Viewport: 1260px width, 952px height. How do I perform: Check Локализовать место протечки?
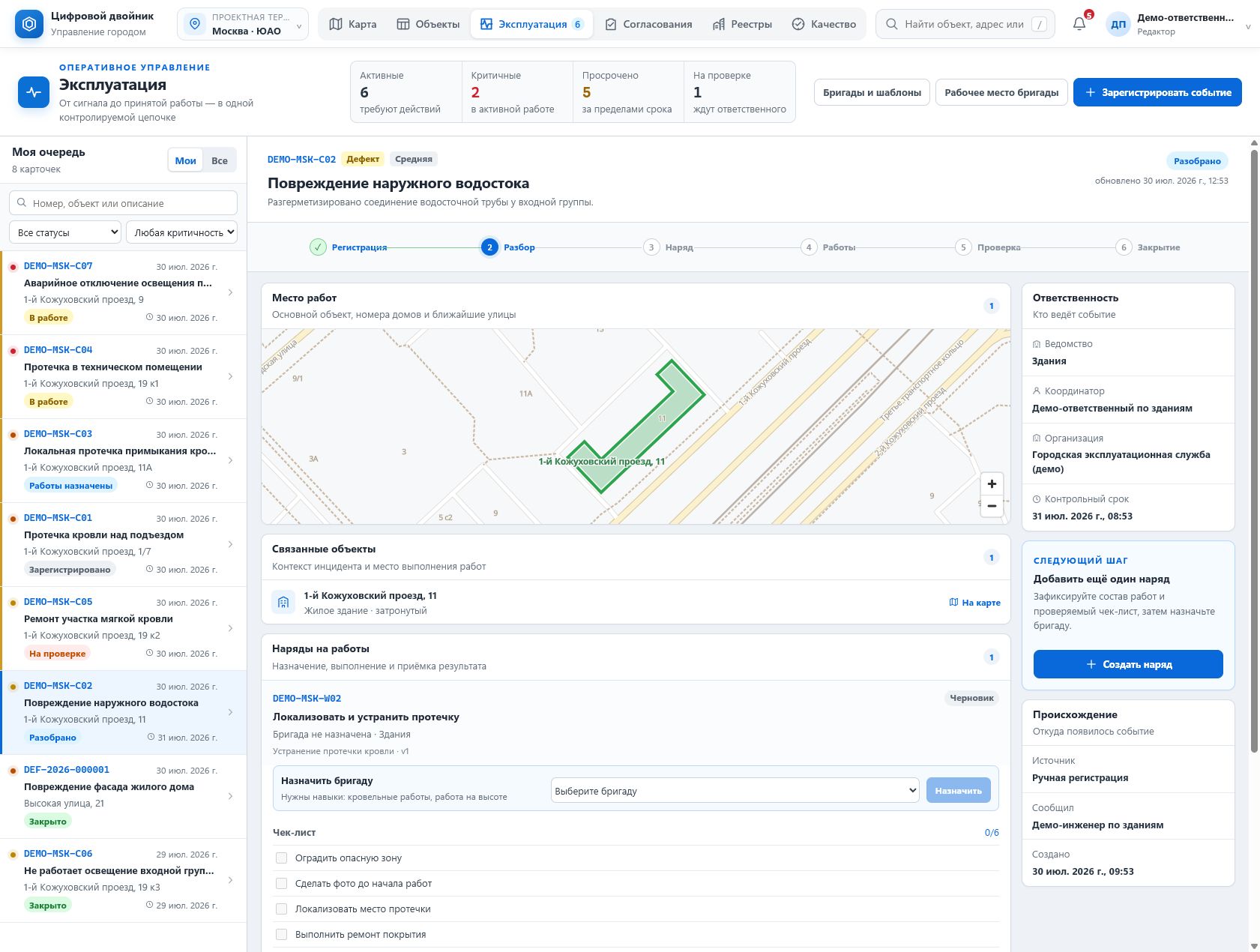pyautogui.click(x=282, y=909)
